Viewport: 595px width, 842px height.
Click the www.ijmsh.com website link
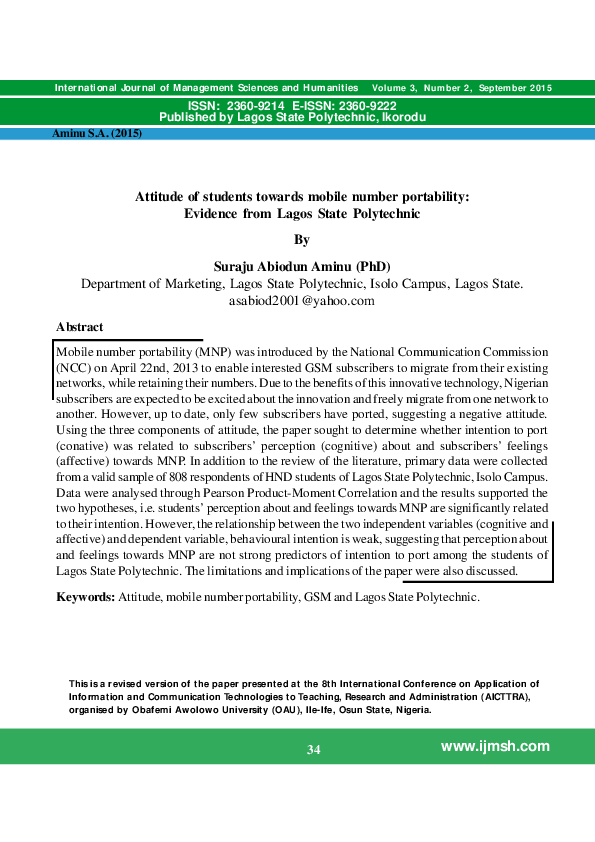pyautogui.click(x=495, y=746)
